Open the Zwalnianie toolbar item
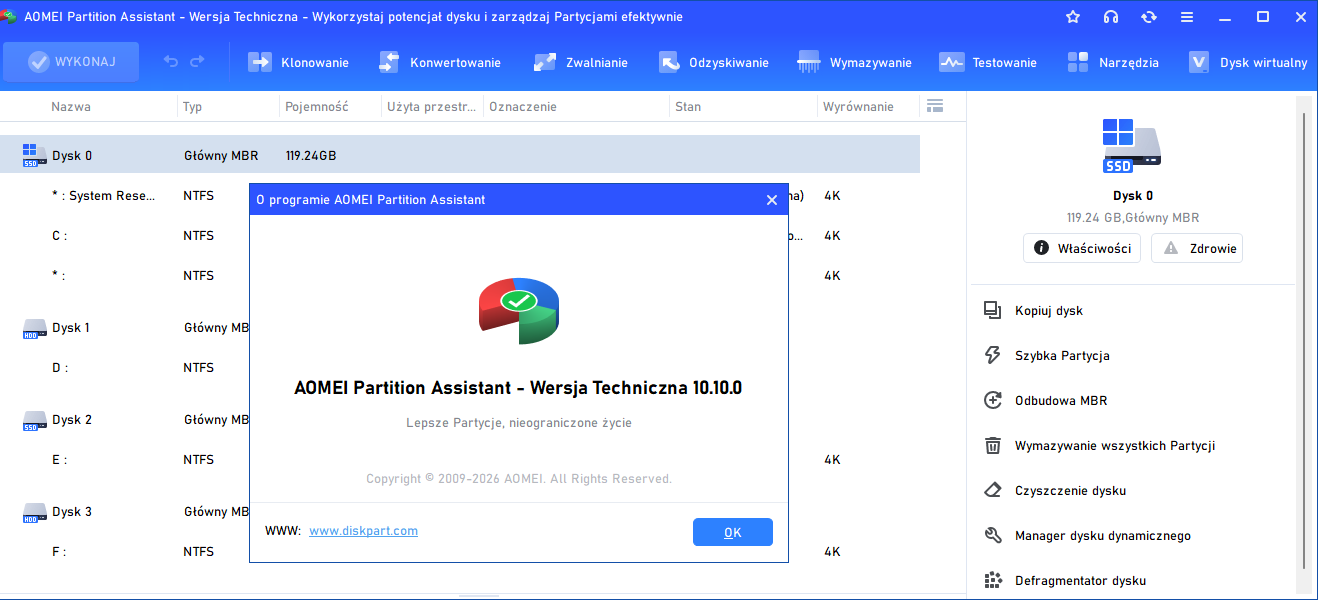Image resolution: width=1318 pixels, height=600 pixels. [x=580, y=62]
